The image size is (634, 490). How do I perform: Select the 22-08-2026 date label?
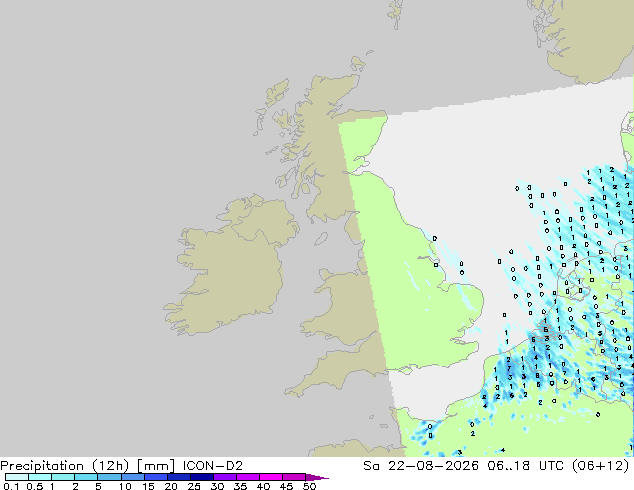(433, 466)
